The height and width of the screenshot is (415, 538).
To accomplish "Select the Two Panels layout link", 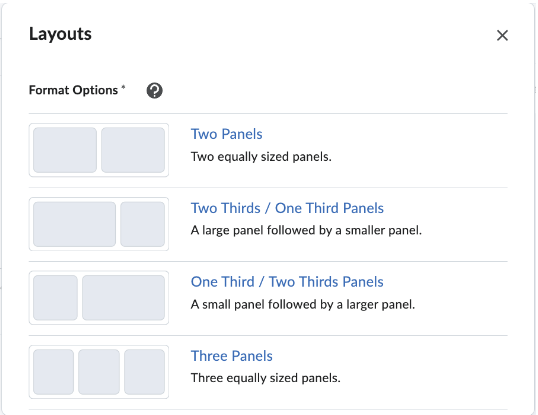I will (226, 134).
